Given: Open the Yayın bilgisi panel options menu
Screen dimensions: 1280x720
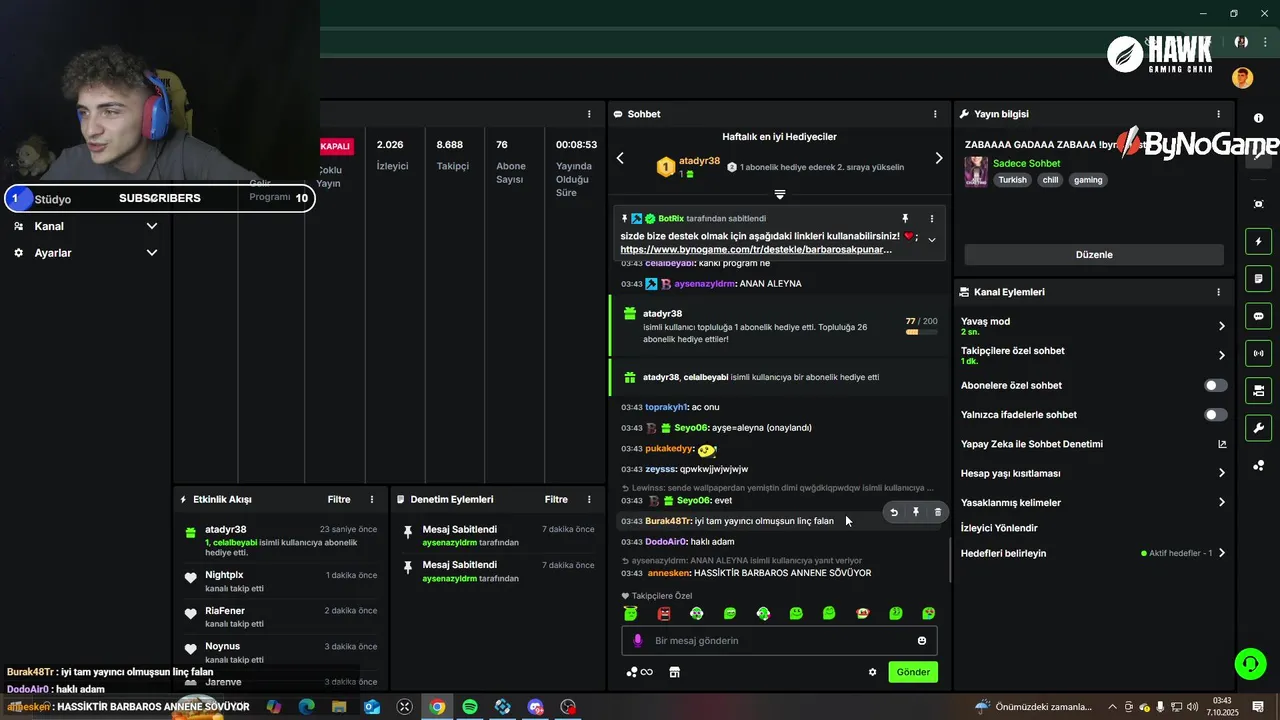Looking at the screenshot, I should 1218,114.
